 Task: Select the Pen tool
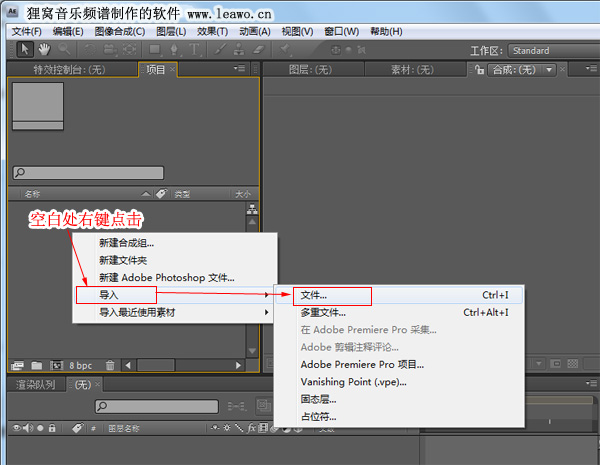coord(174,49)
